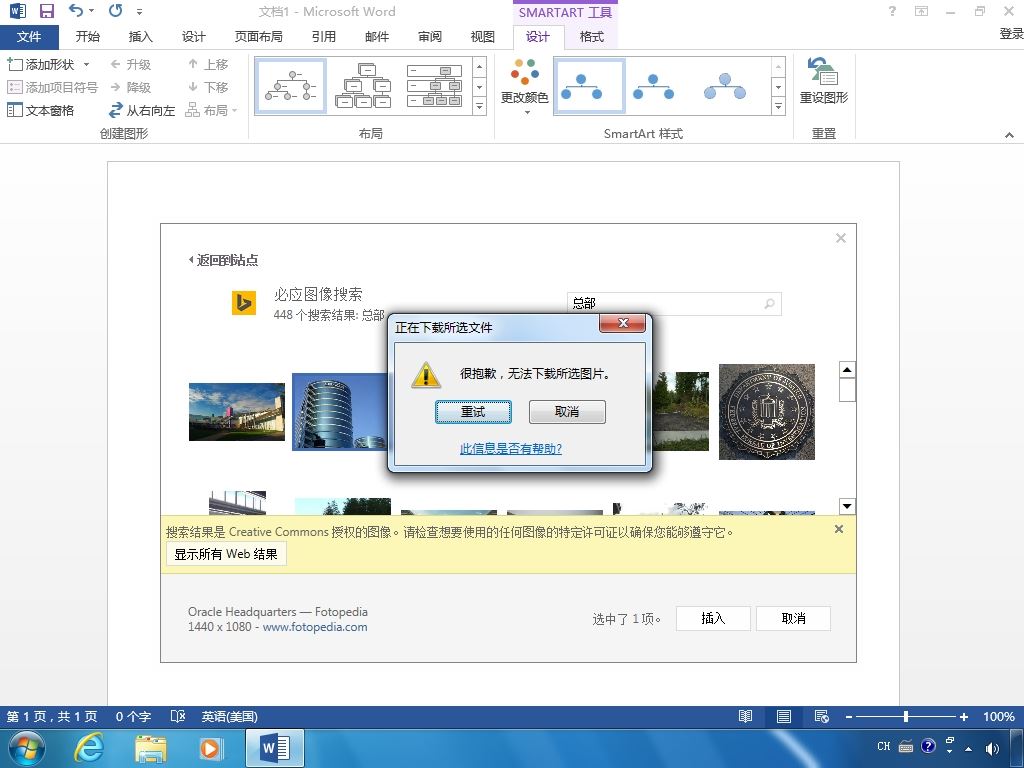Open the 文件 menu
Image resolution: width=1024 pixels, height=768 pixels.
click(x=29, y=37)
